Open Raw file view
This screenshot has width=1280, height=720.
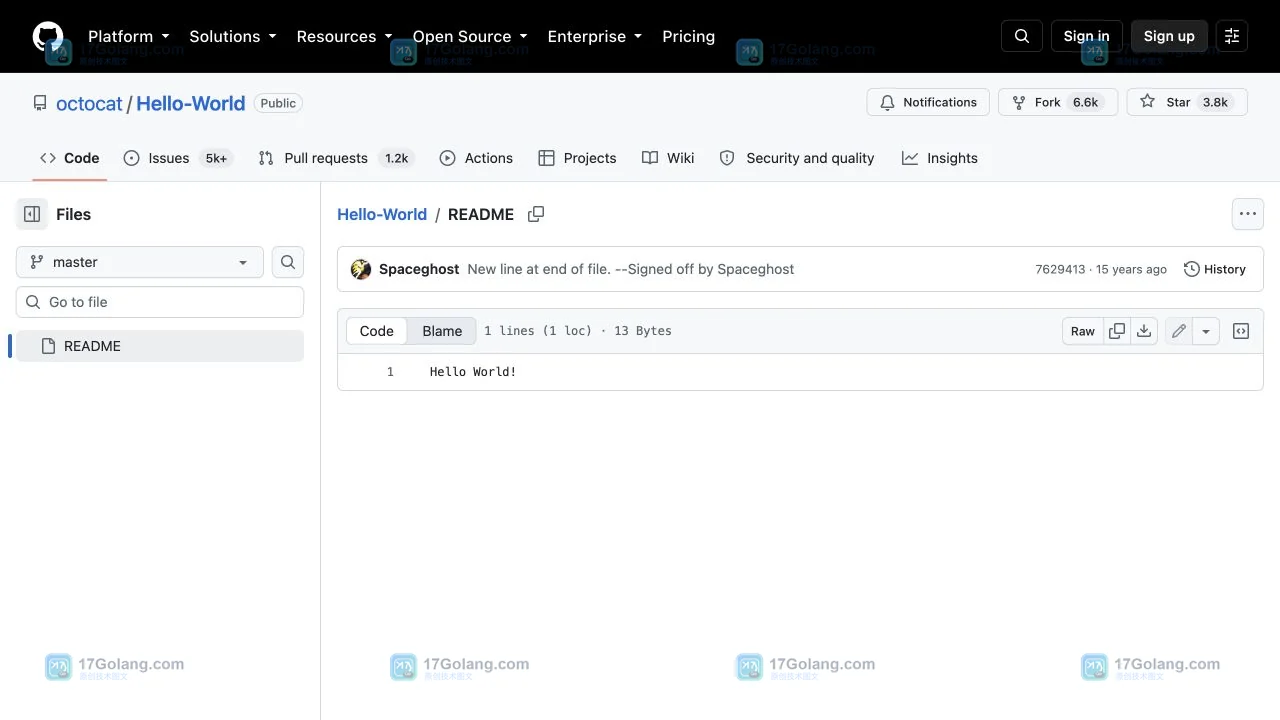pyautogui.click(x=1083, y=331)
